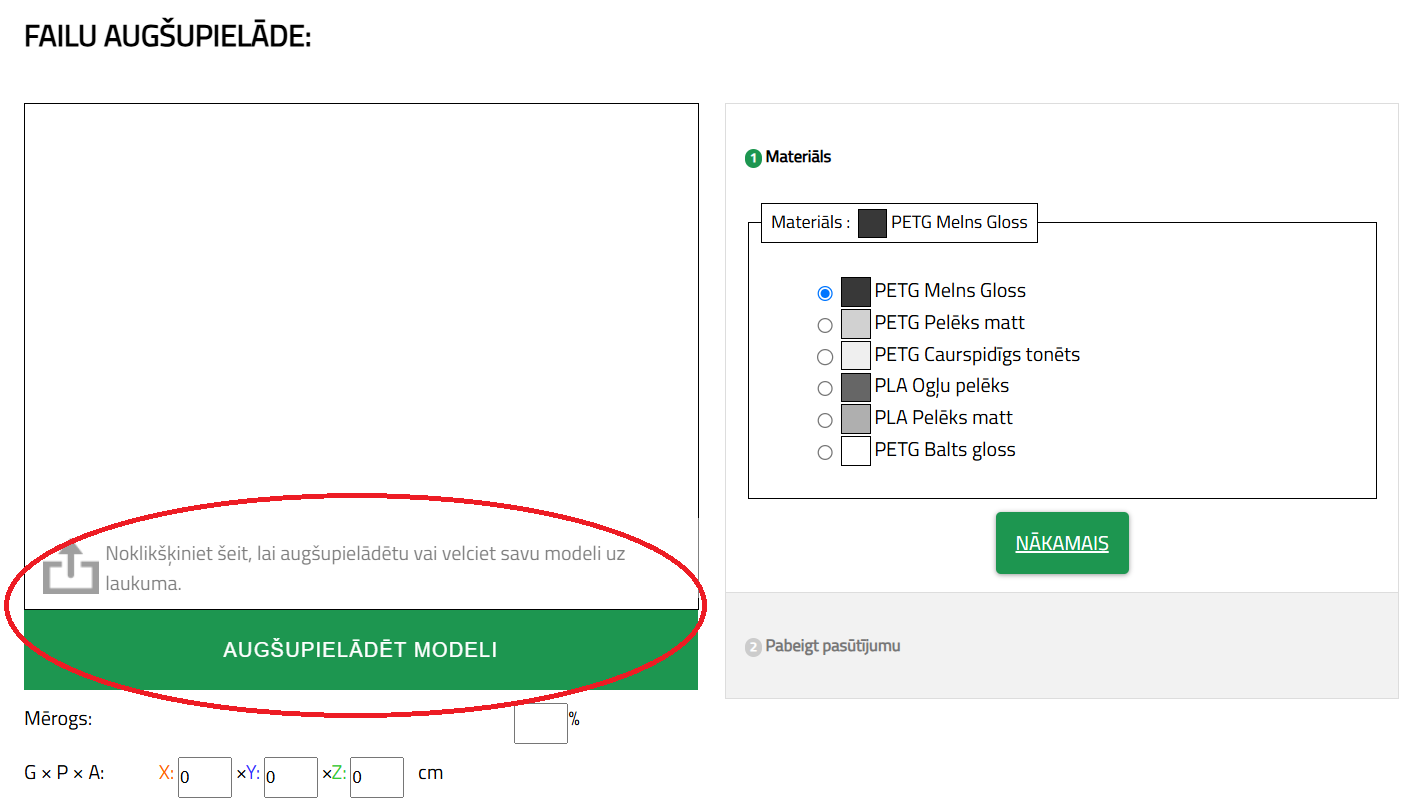Focus the X dimension input field
Screen dimensions: 1427x807
click(x=205, y=777)
